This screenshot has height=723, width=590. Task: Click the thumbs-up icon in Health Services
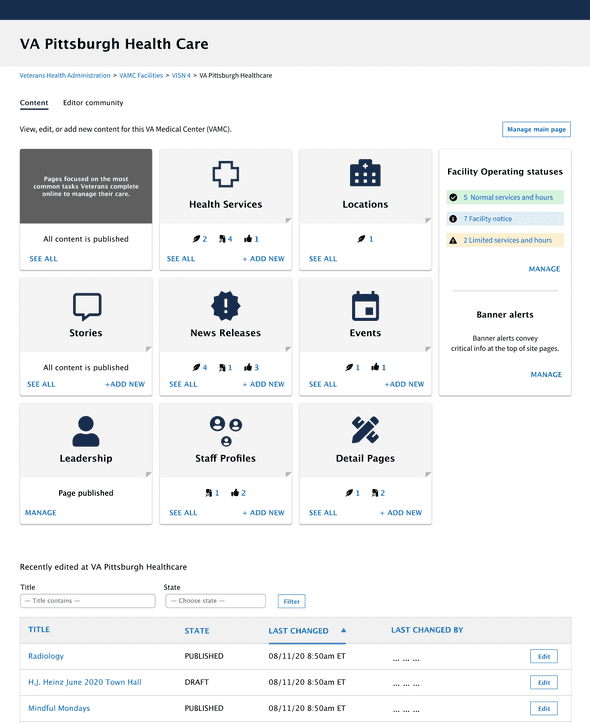click(248, 238)
